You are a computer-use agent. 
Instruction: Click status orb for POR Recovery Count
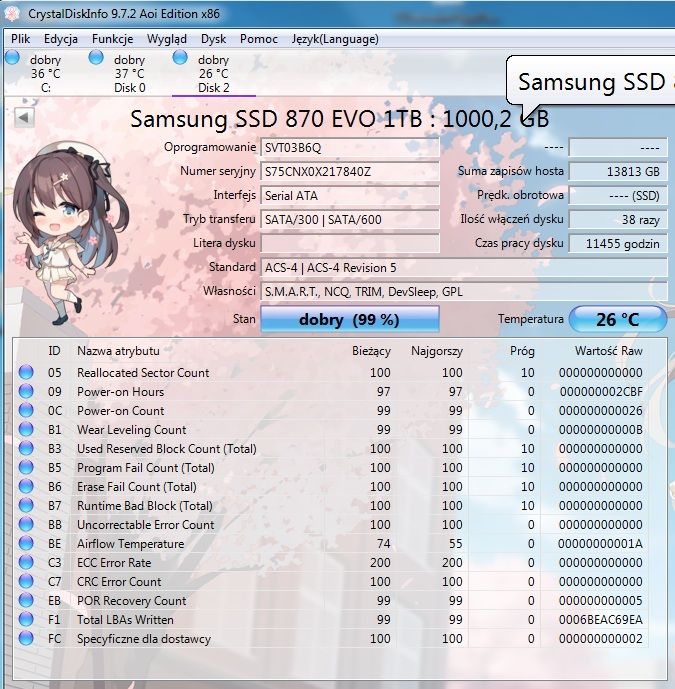(26, 600)
